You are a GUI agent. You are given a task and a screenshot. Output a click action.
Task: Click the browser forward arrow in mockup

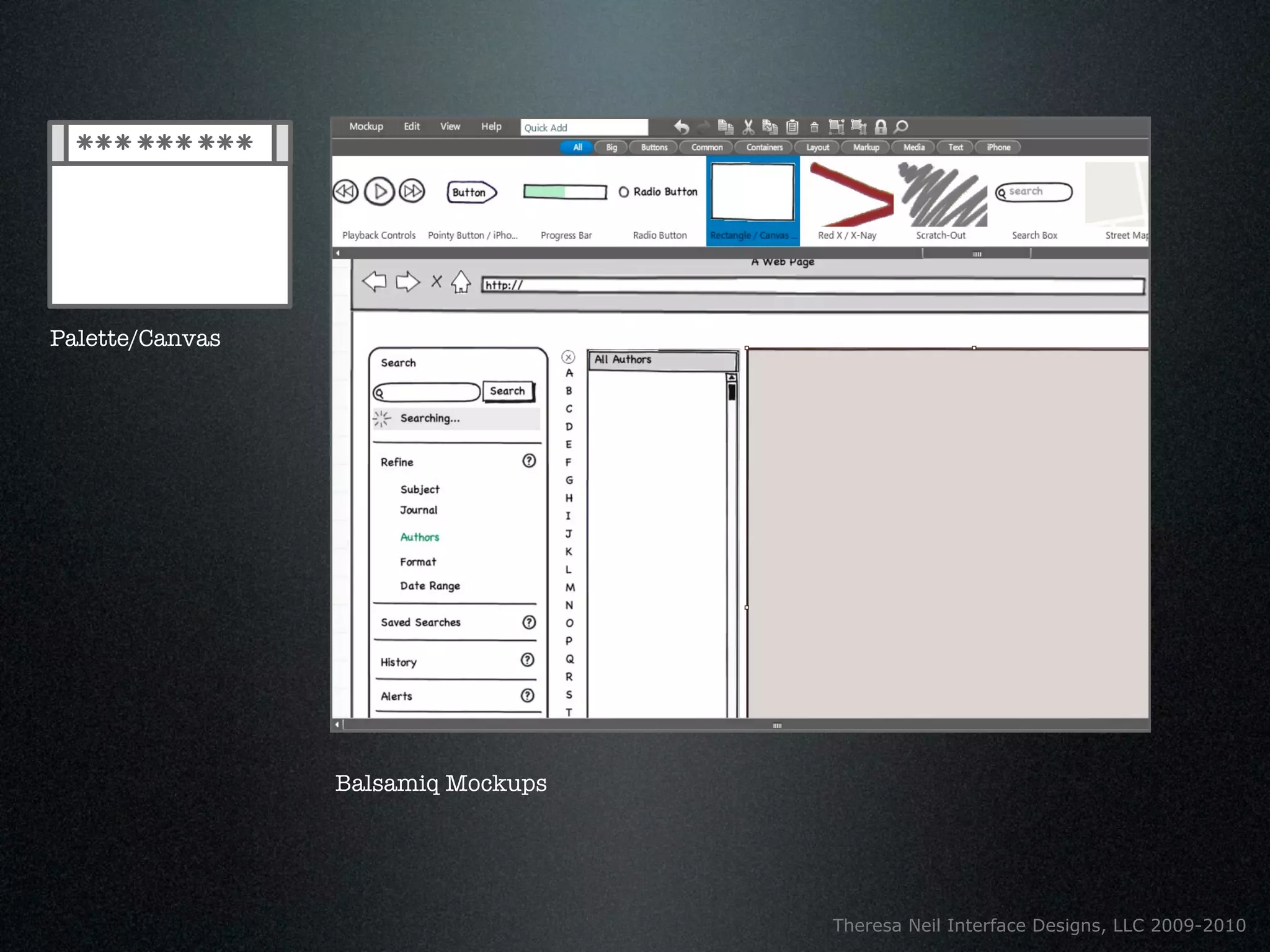[x=407, y=281]
